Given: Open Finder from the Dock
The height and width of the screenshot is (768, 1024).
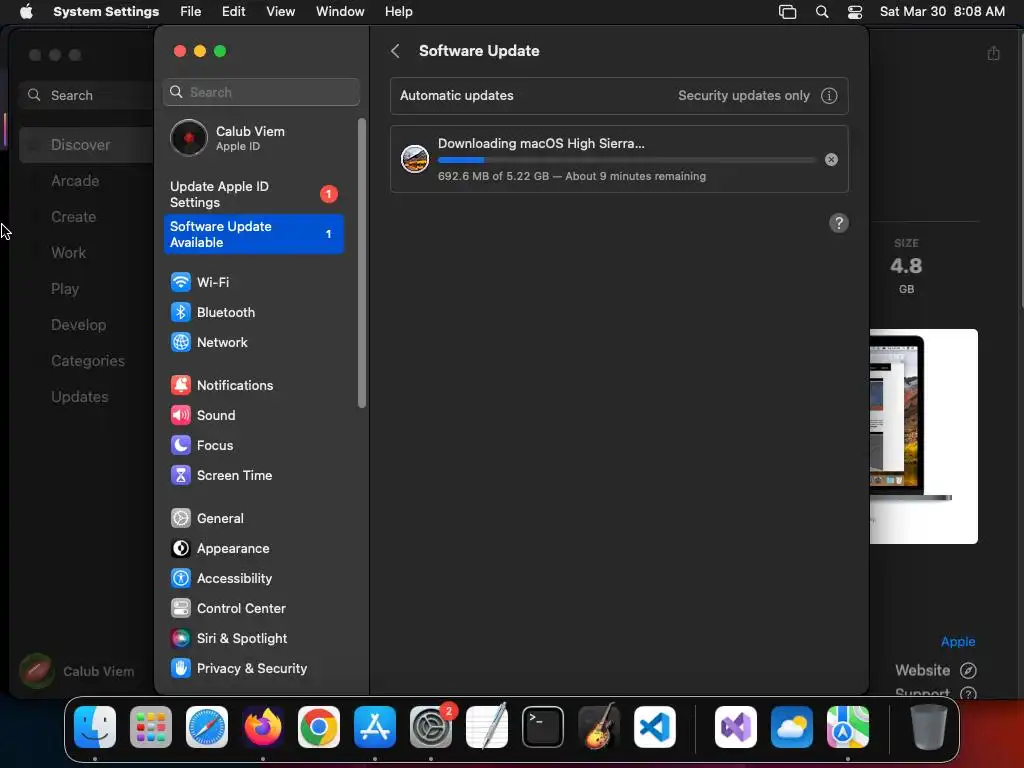Looking at the screenshot, I should pyautogui.click(x=95, y=727).
